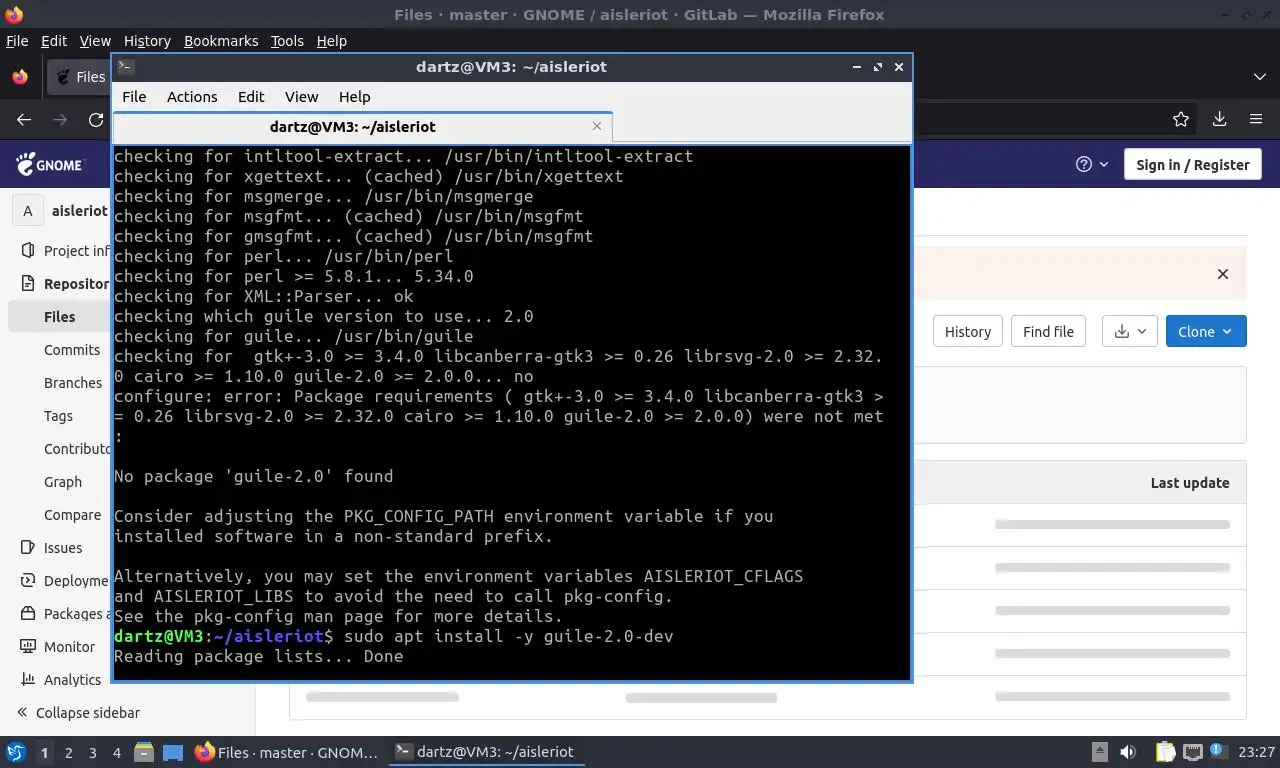Click the Analytics sidebar icon

tap(28, 680)
